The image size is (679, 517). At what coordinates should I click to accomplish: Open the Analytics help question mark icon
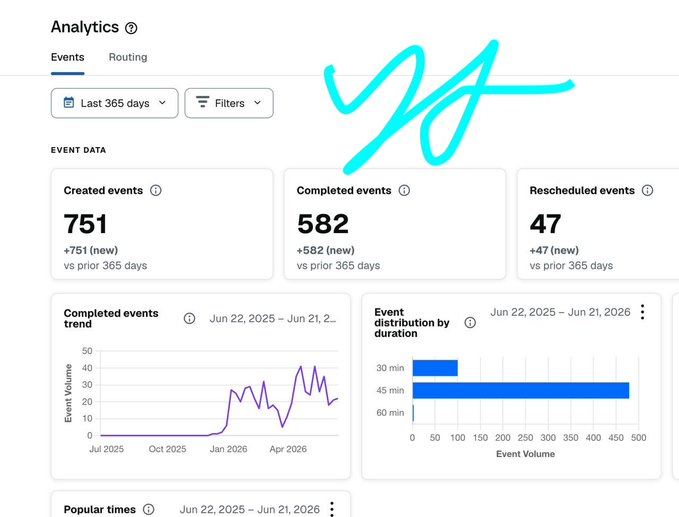tap(131, 28)
